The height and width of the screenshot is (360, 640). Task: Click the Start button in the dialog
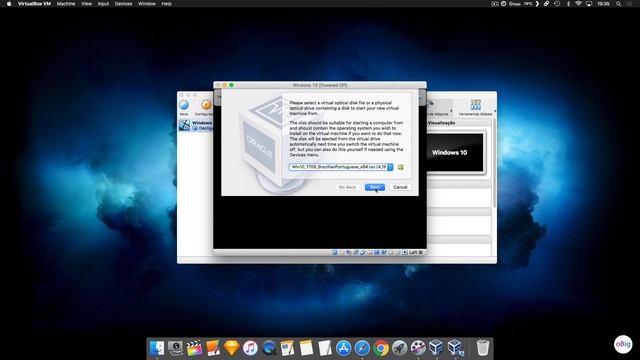(x=375, y=187)
